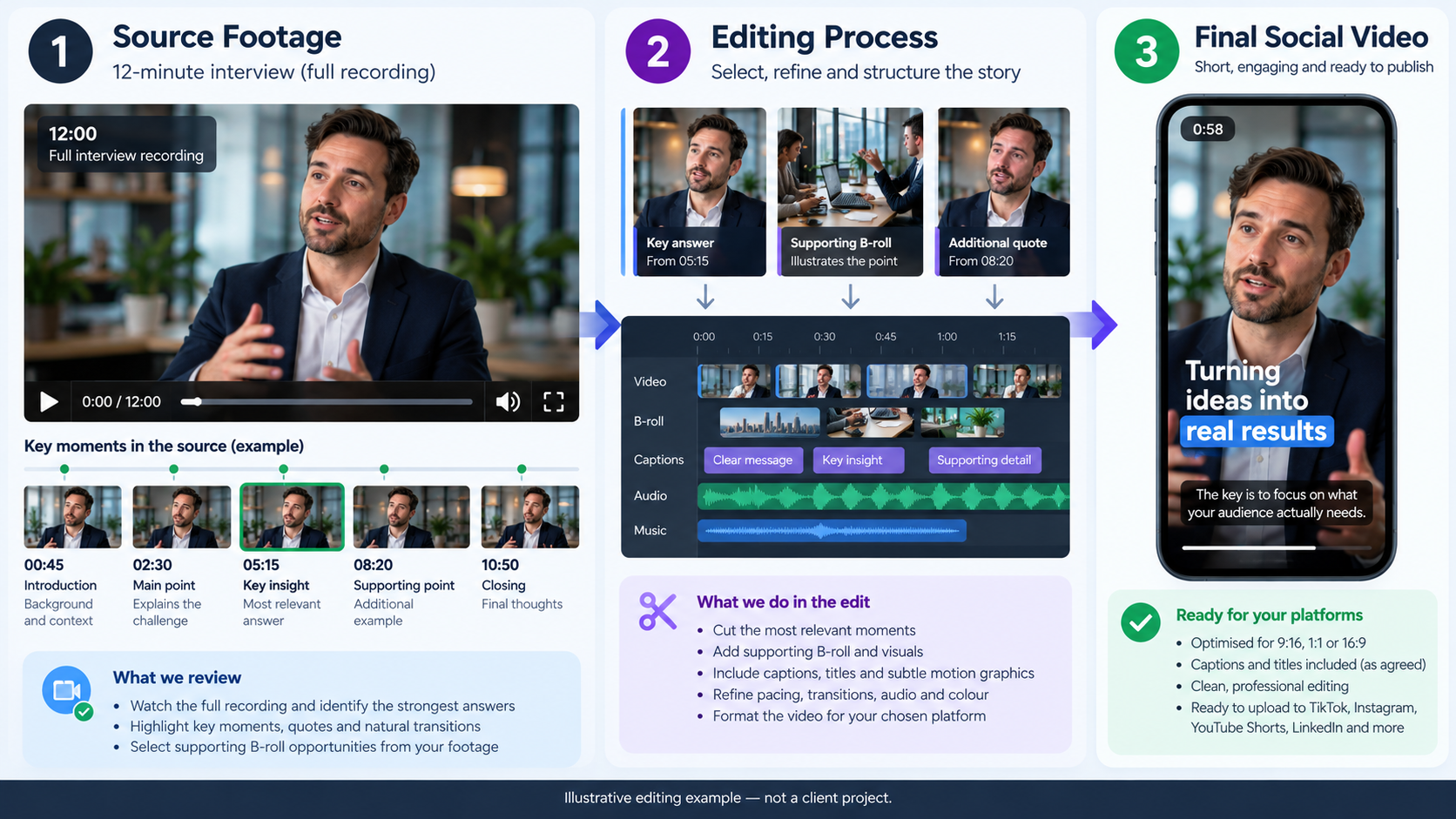
Task: Click the phone video progress bar
Action: click(x=1277, y=548)
